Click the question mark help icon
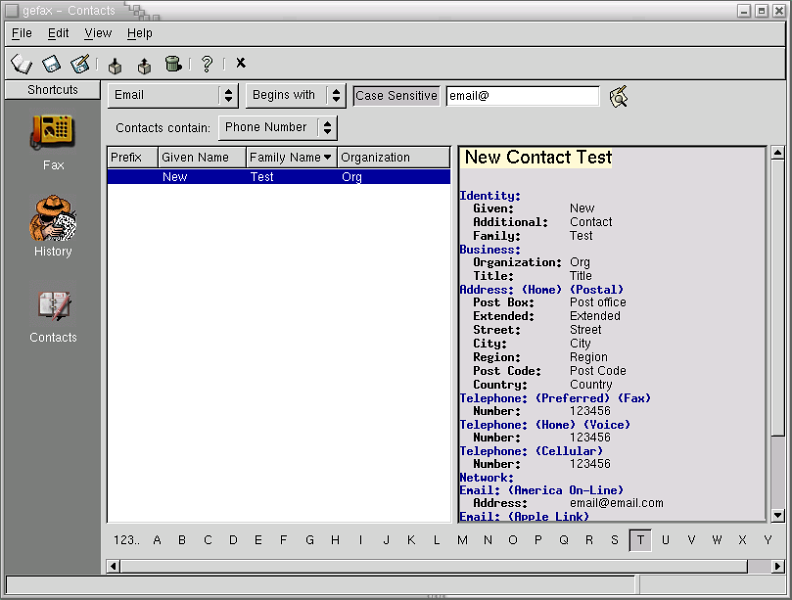Screen dimensions: 792x600 point(207,64)
